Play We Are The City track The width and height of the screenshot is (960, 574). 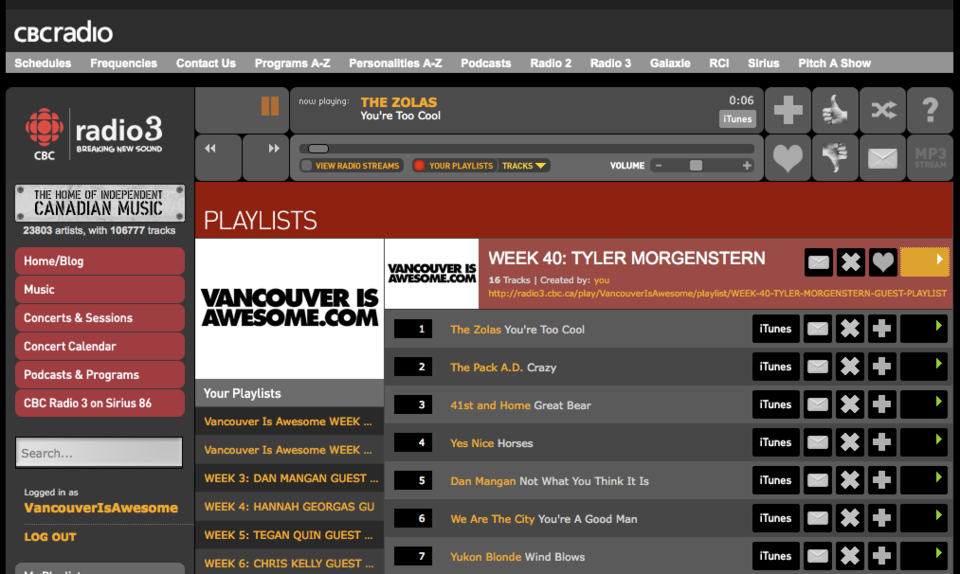pyautogui.click(x=924, y=518)
